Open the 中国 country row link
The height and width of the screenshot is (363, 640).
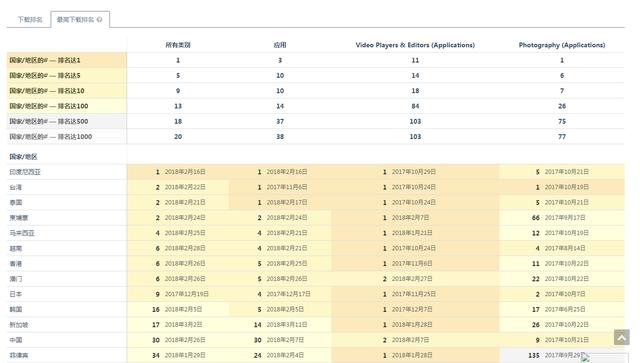[16, 340]
